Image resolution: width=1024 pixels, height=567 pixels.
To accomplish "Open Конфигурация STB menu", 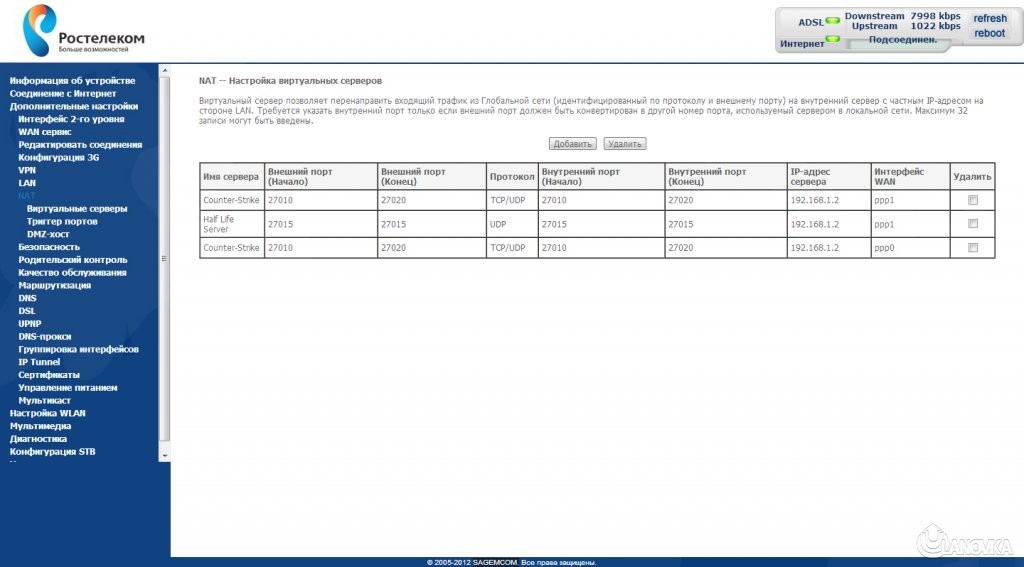I will [52, 451].
